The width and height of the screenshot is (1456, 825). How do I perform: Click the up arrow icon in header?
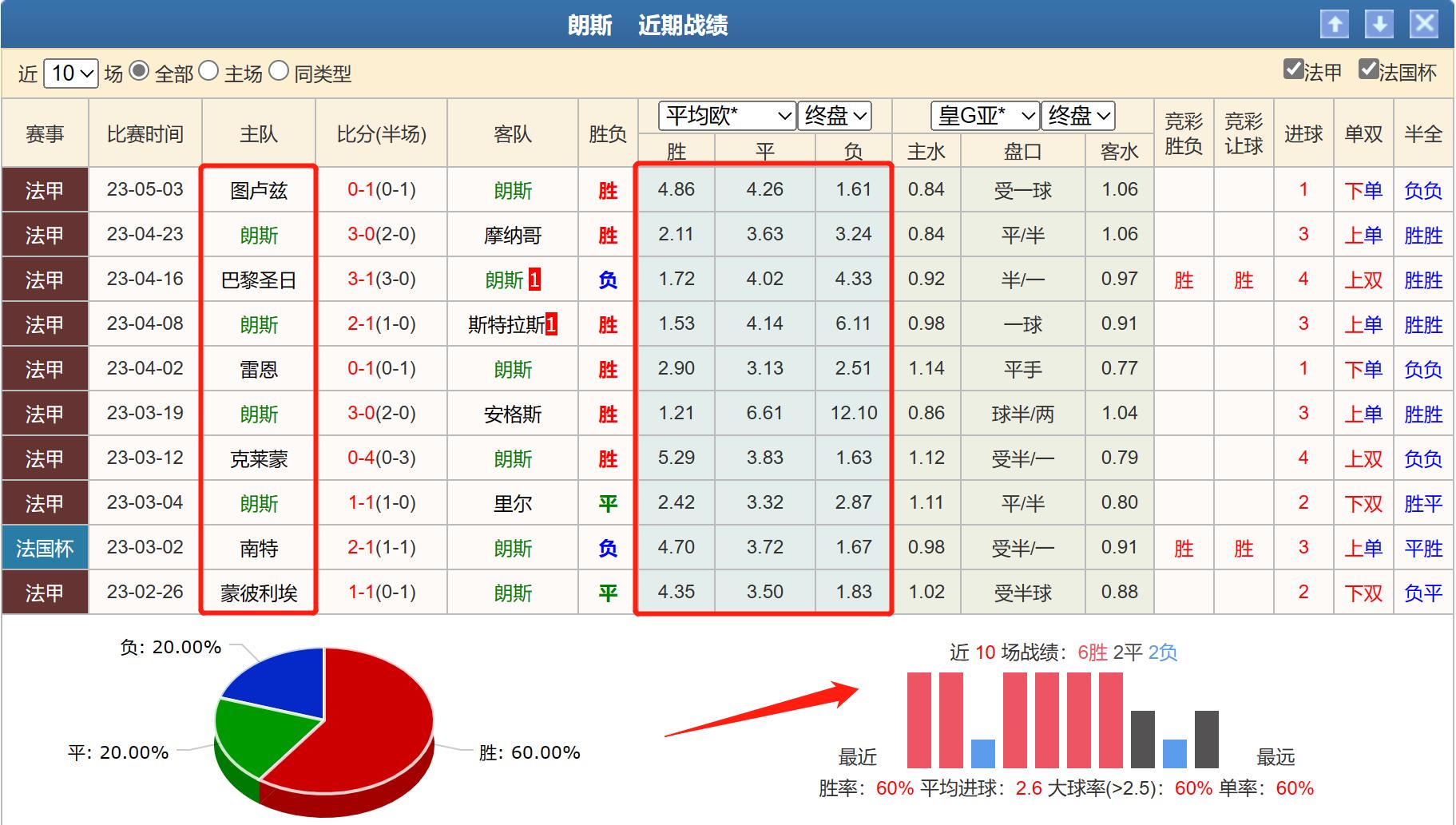[1335, 24]
